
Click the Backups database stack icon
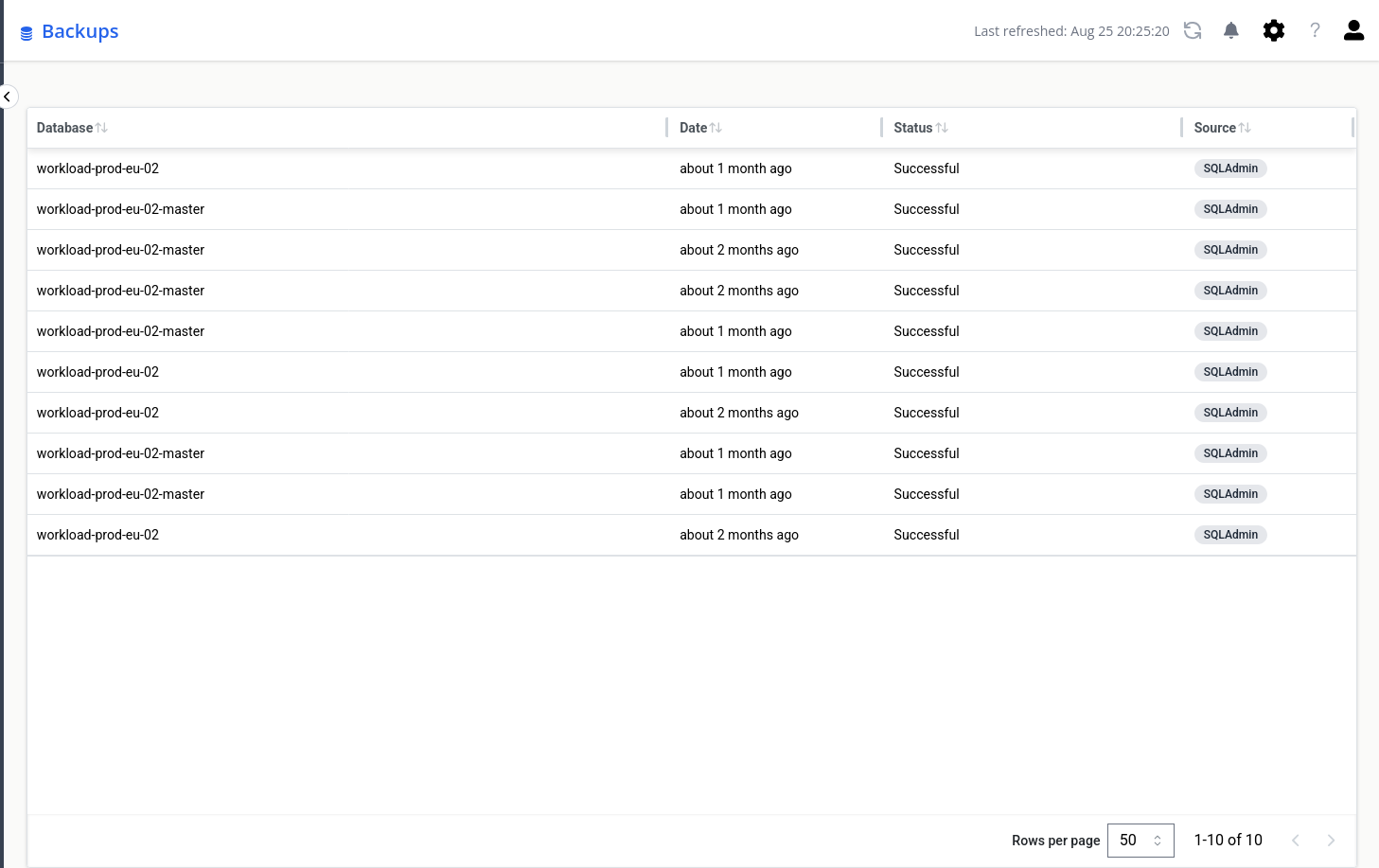(27, 33)
